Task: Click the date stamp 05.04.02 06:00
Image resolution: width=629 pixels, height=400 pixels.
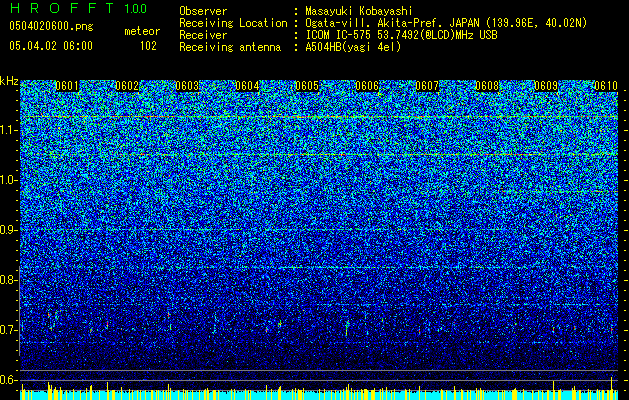Action: pos(51,46)
